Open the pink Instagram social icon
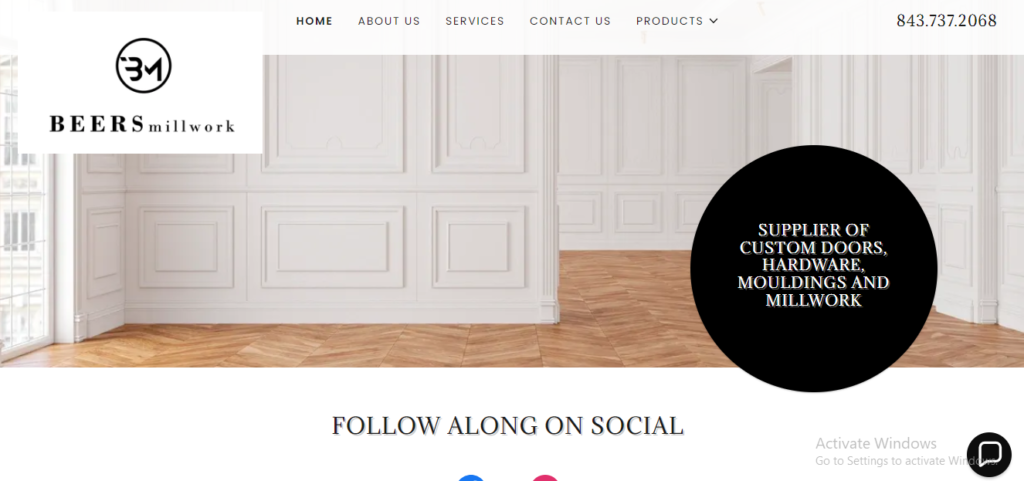1024x481 pixels. click(545, 478)
